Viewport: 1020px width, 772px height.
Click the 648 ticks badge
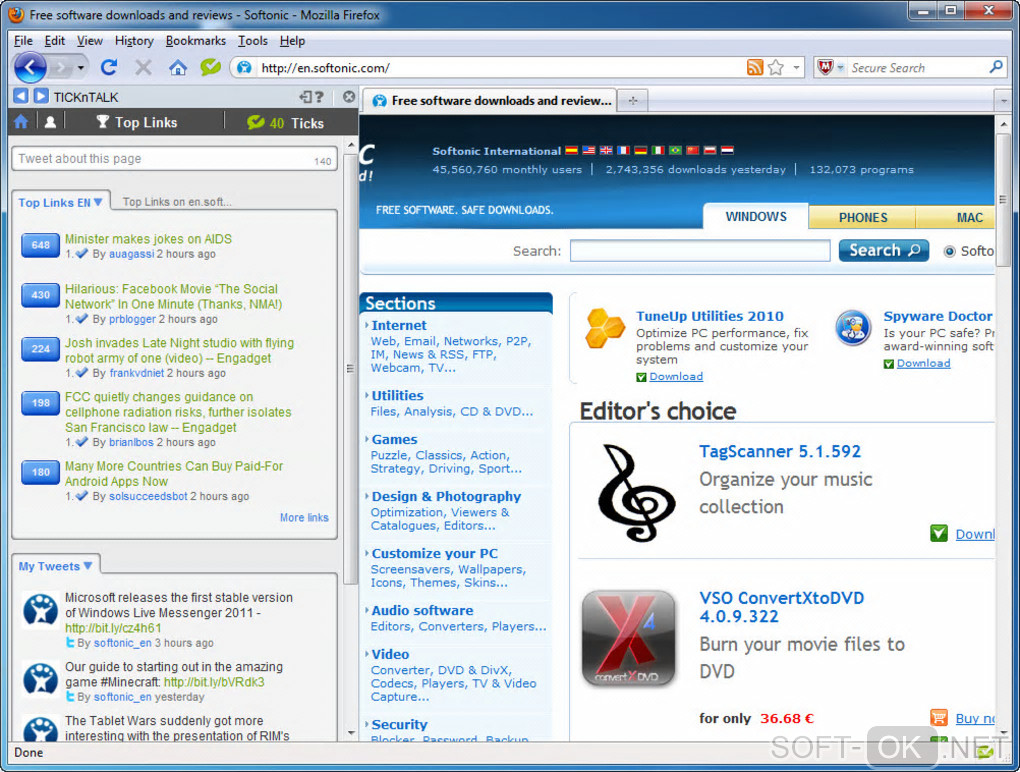pos(40,245)
